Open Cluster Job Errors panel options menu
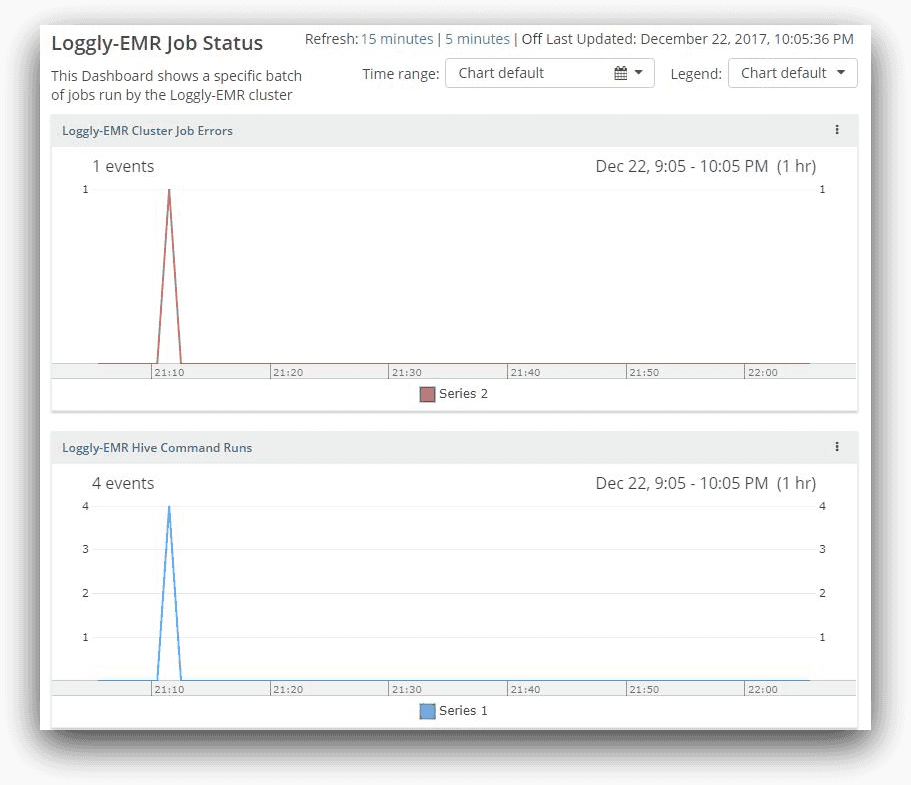Image resolution: width=911 pixels, height=785 pixels. pos(837,130)
